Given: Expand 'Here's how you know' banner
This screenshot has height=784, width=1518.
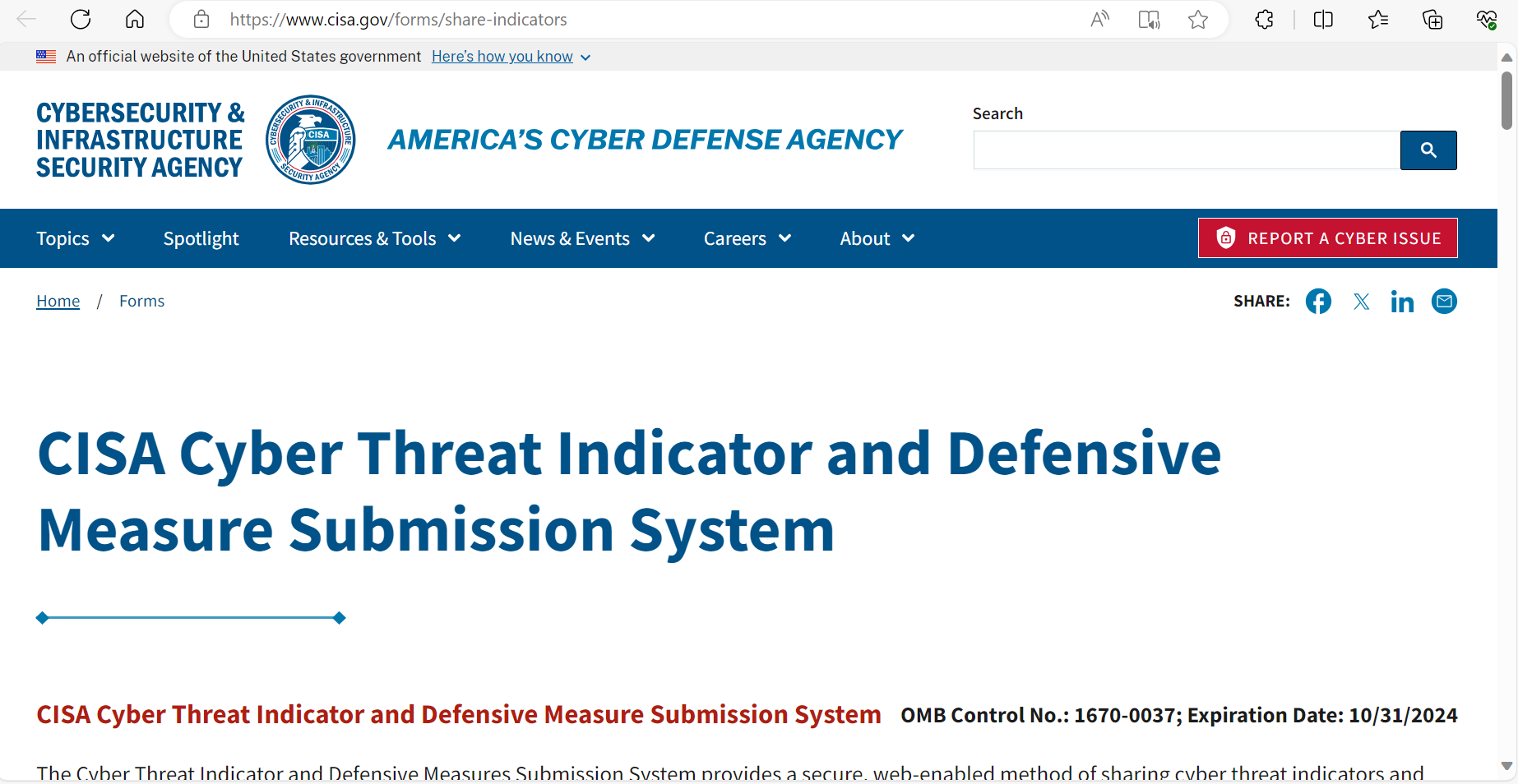Looking at the screenshot, I should [511, 57].
